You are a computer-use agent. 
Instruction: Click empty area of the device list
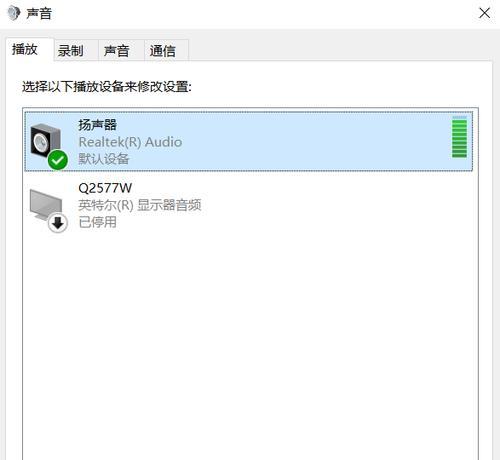[x=250, y=333]
